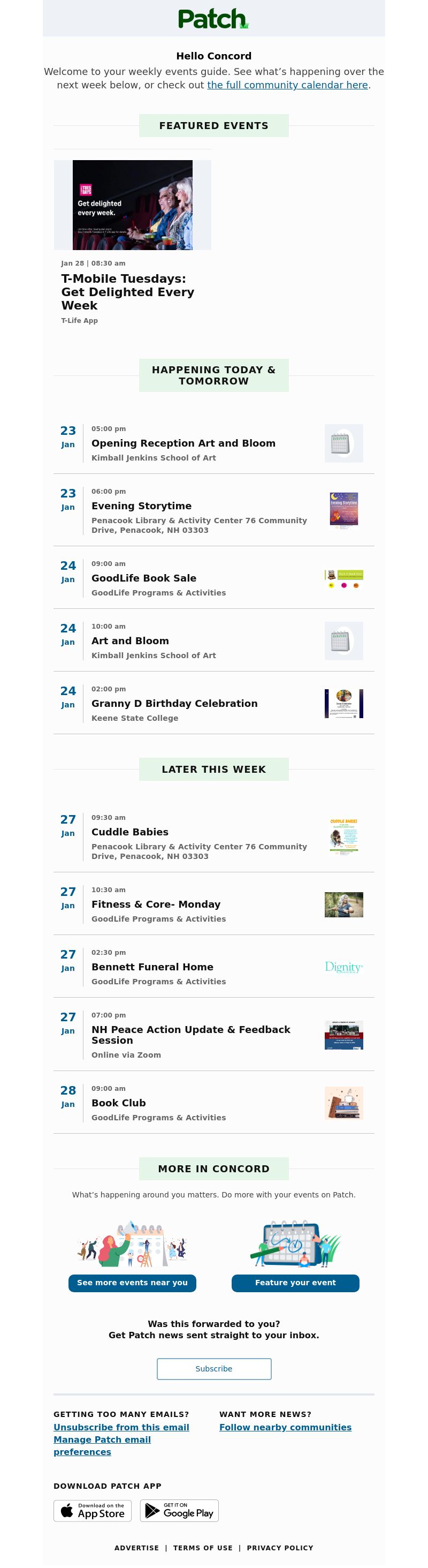Open the full community calendar link
Image resolution: width=428 pixels, height=1568 pixels.
click(287, 85)
